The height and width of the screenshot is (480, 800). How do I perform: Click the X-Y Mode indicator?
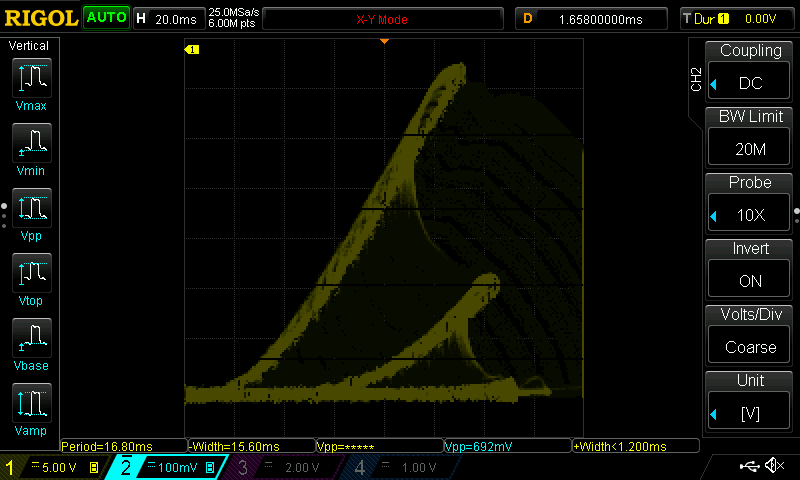(383, 19)
